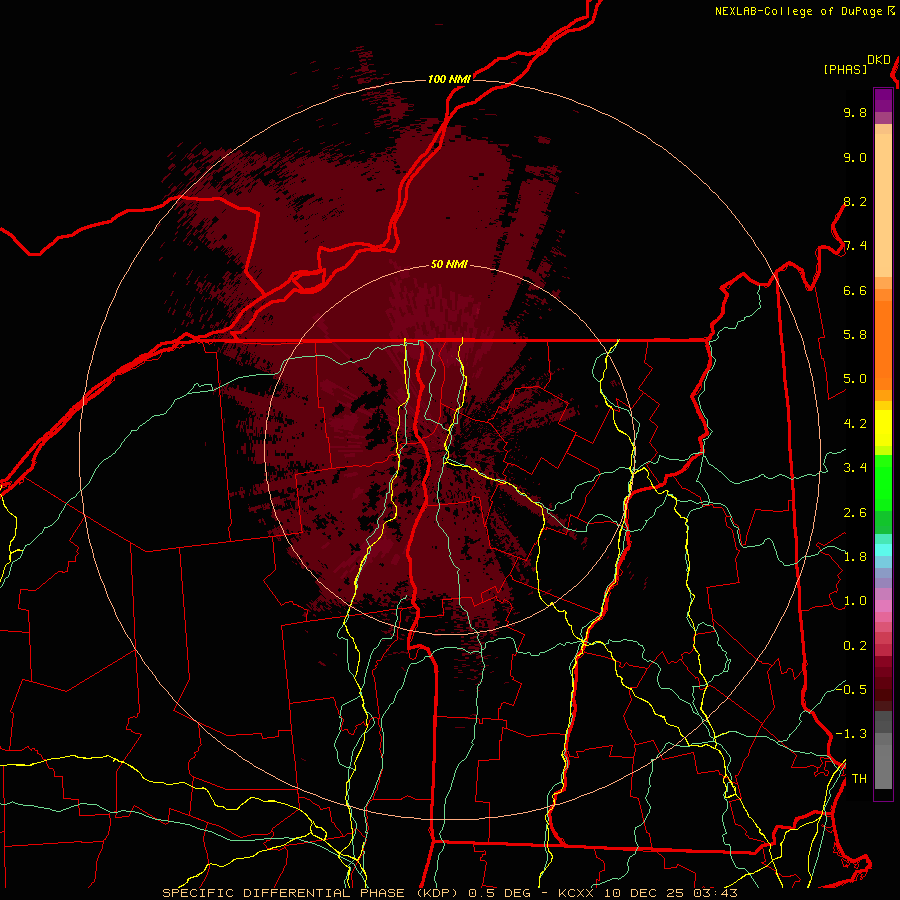Click the TH threshold label on scale
This screenshot has height=900, width=900.
[x=859, y=779]
